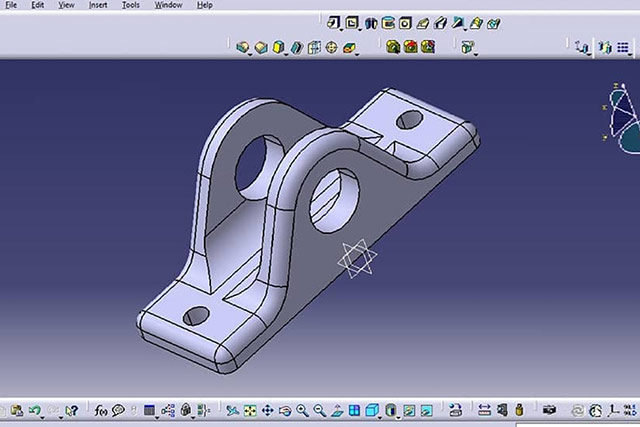Open the Edit menu
Viewport: 640px width, 427px height.
pyautogui.click(x=38, y=5)
